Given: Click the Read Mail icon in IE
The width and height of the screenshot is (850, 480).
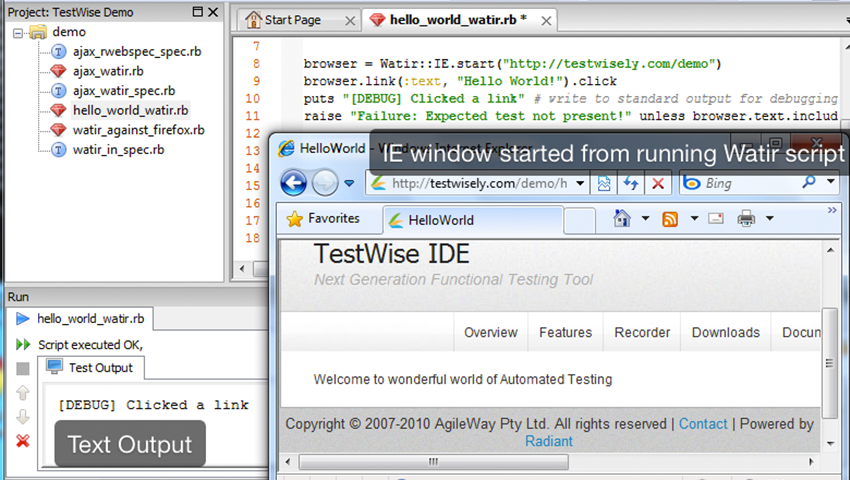Looking at the screenshot, I should pyautogui.click(x=716, y=219).
